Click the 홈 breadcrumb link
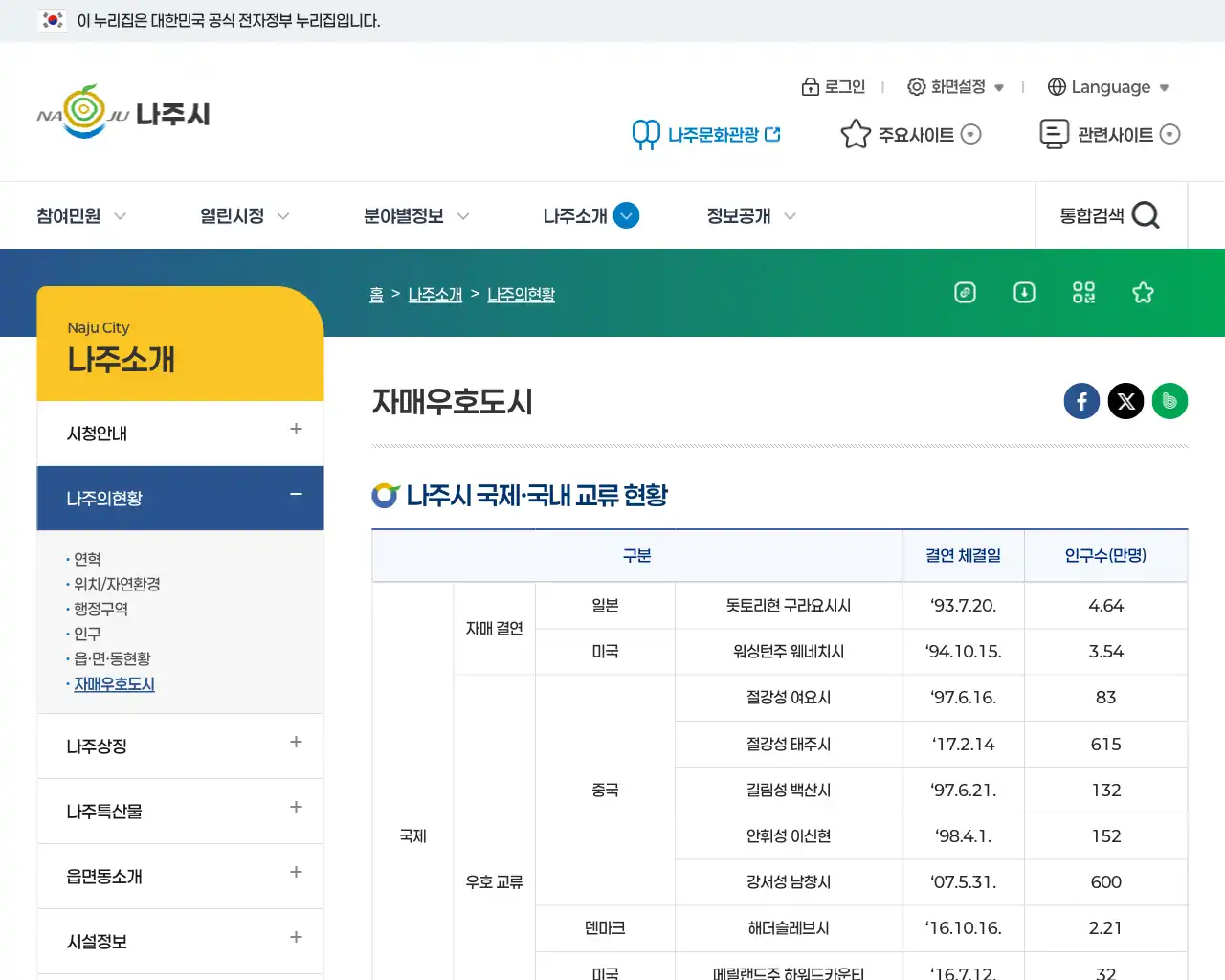Screen dimensions: 1225x980 click(x=376, y=294)
